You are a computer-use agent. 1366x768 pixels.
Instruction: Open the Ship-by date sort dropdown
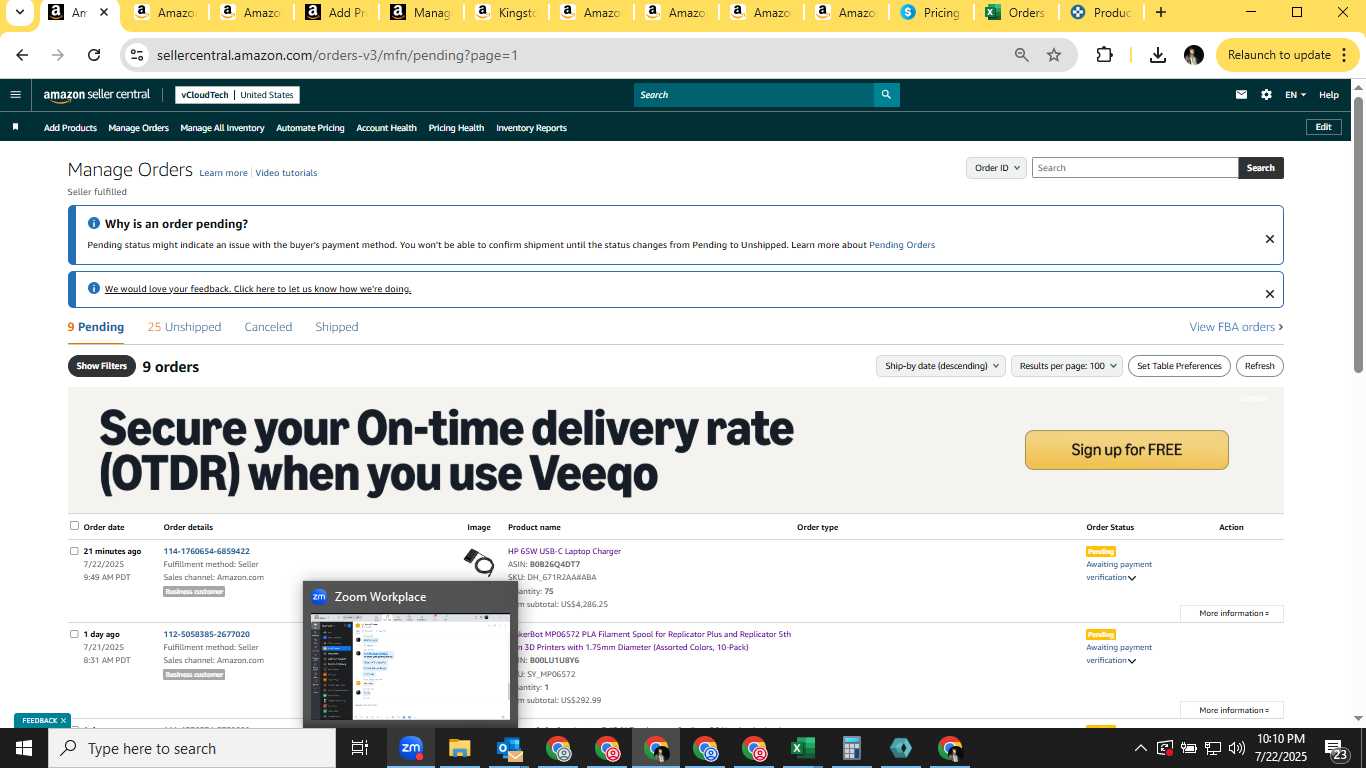[x=940, y=366]
